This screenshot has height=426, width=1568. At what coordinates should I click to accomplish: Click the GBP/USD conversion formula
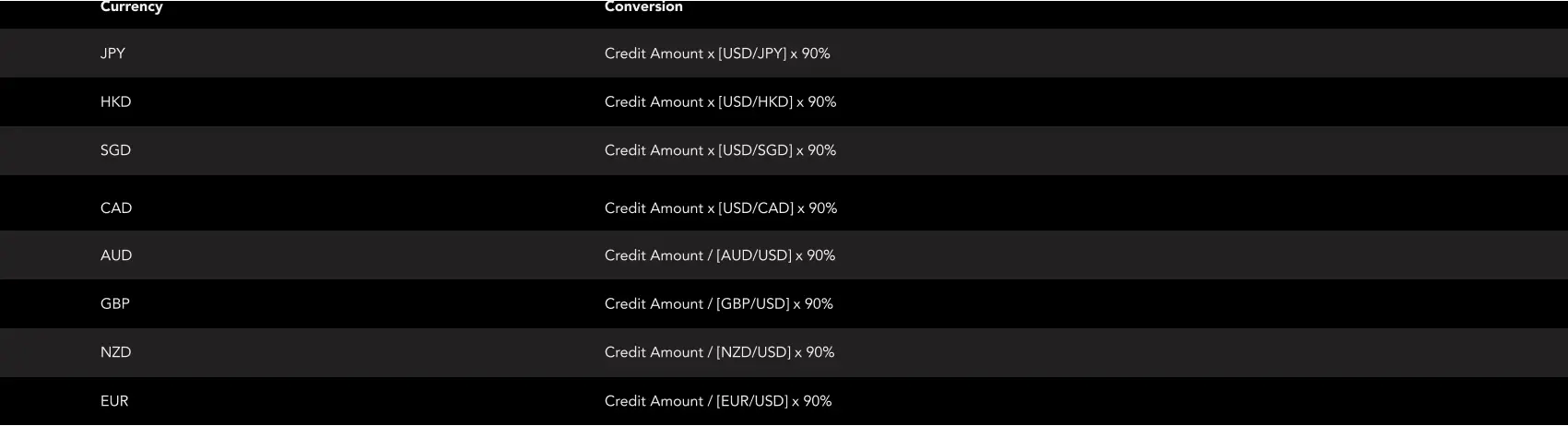pos(718,304)
